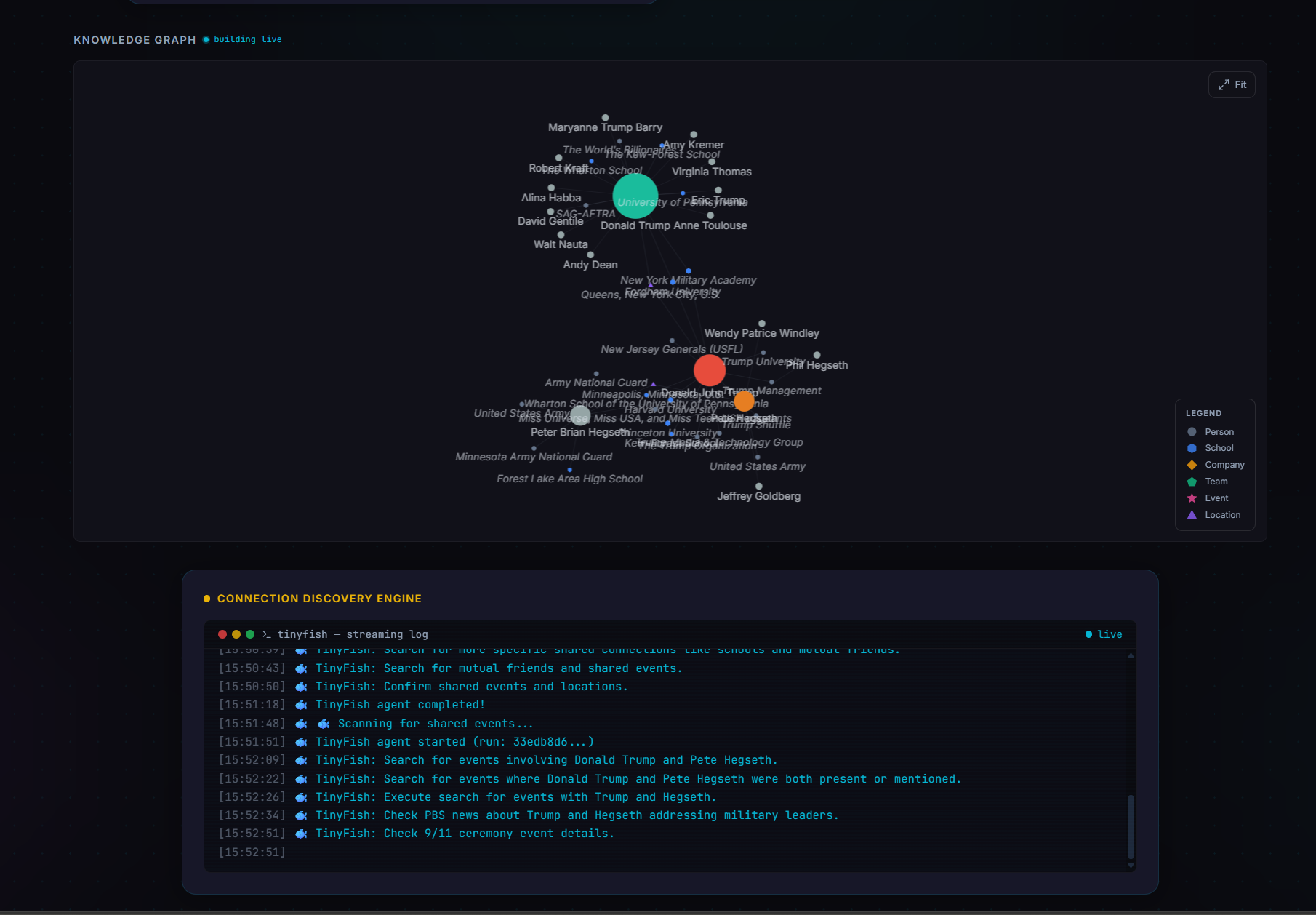Click the streaming log vertical scrollbar thumb
This screenshot has height=915, width=1316.
point(1131,827)
